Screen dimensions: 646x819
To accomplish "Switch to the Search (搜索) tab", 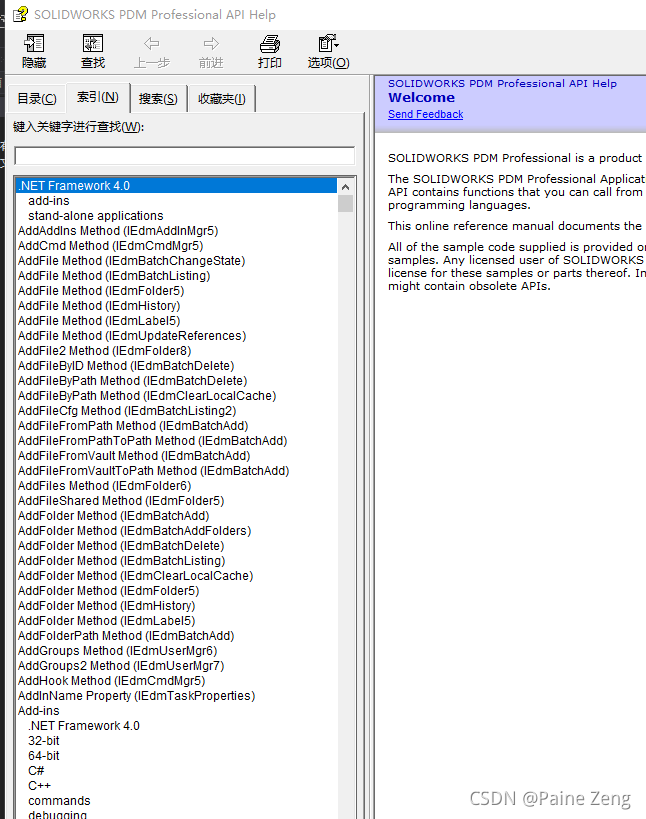I will pos(158,99).
